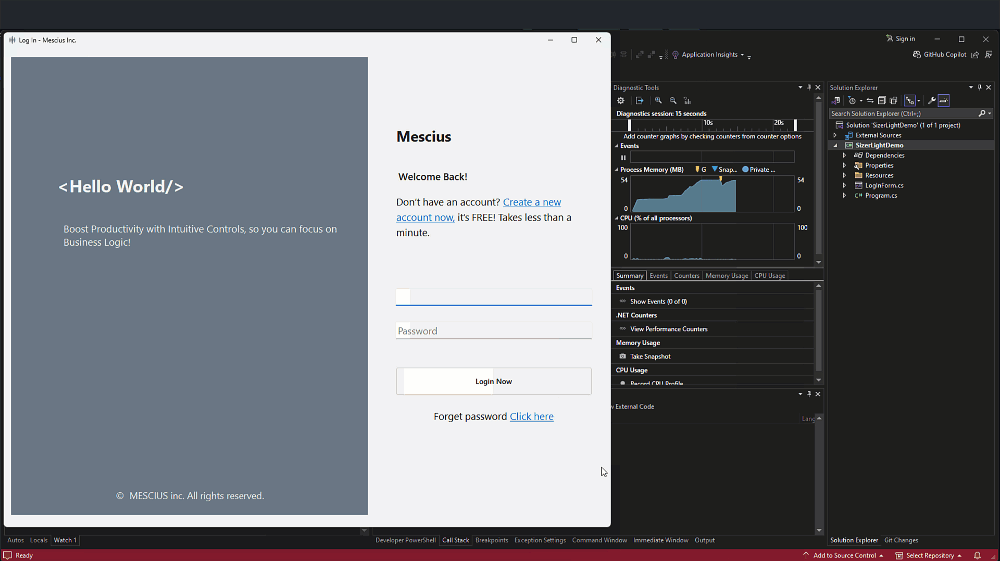
Task: Switch to the Counters tab
Action: coord(687,275)
